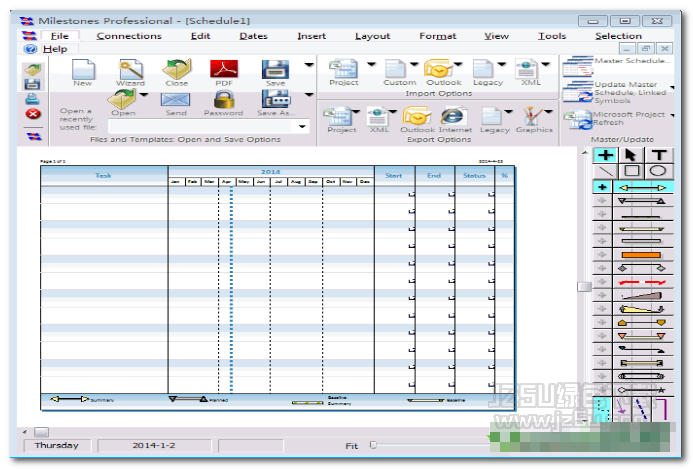The width and height of the screenshot is (693, 469).
Task: Open the recently used file combo box
Action: 209,127
